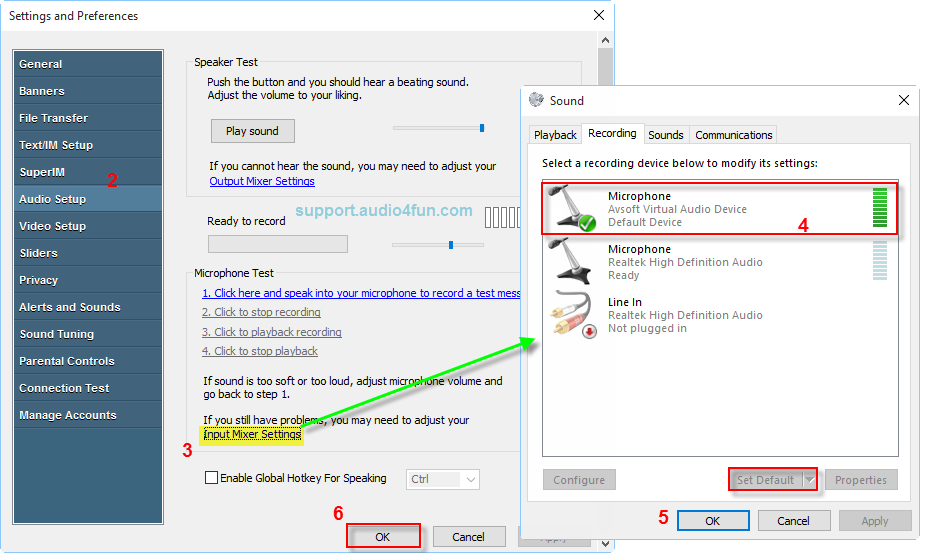
Task: Enable Global Hotkey For Speaking checkbox
Action: click(x=211, y=478)
